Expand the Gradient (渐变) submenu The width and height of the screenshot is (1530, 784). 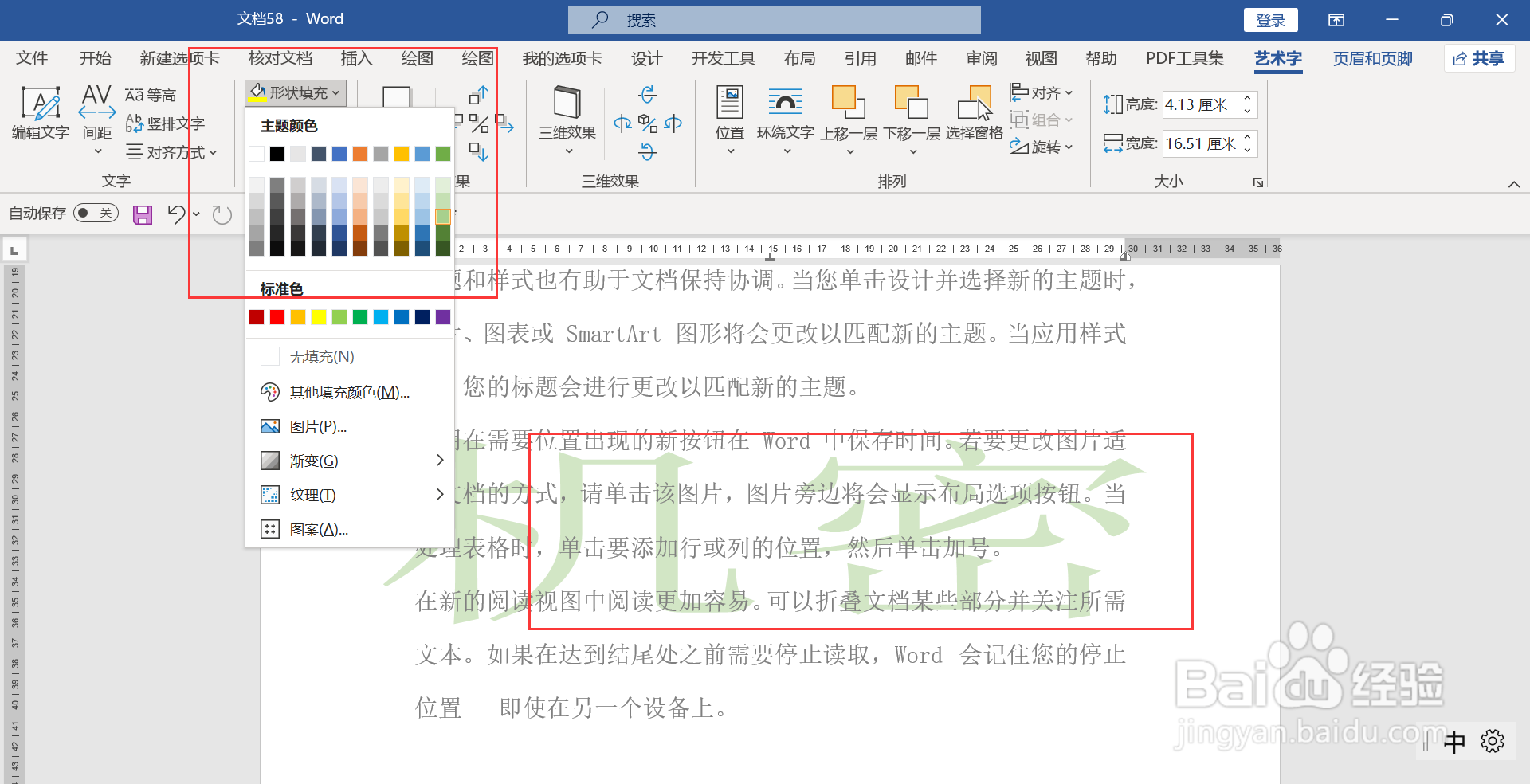350,461
